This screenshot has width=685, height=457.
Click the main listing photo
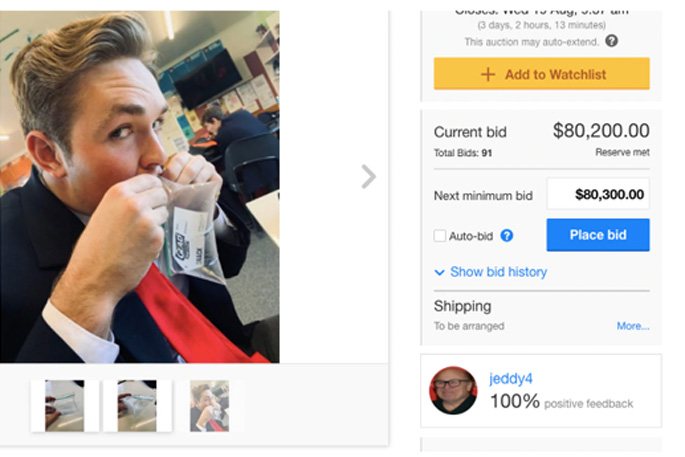pyautogui.click(x=140, y=185)
